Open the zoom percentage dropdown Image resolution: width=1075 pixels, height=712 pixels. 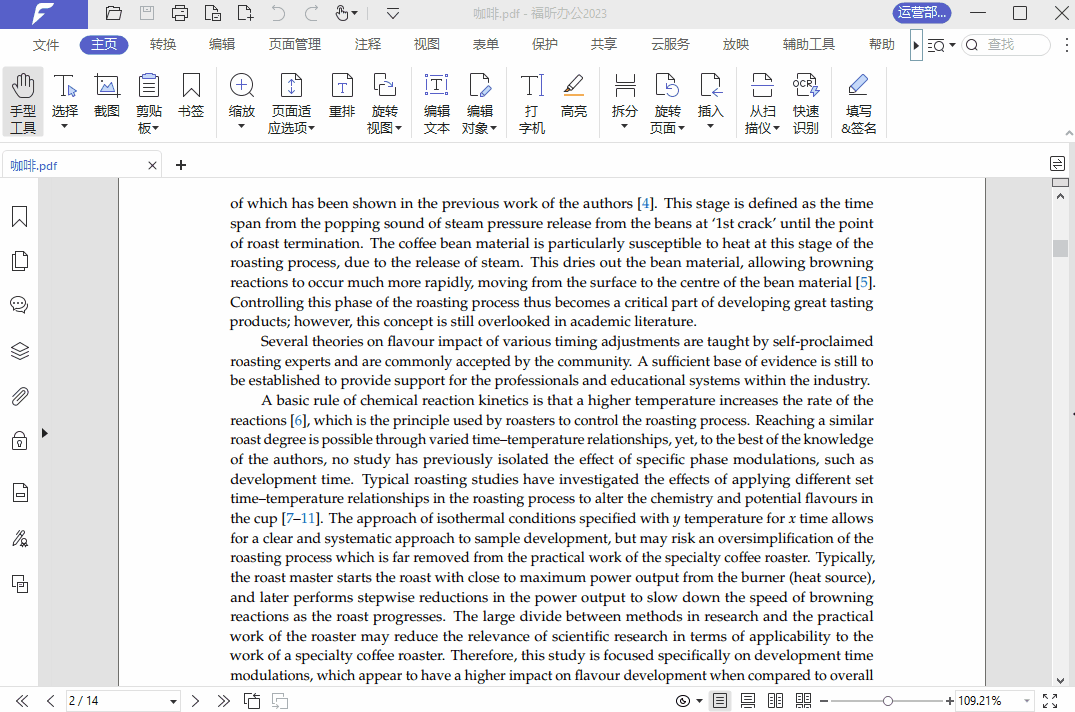(1025, 701)
